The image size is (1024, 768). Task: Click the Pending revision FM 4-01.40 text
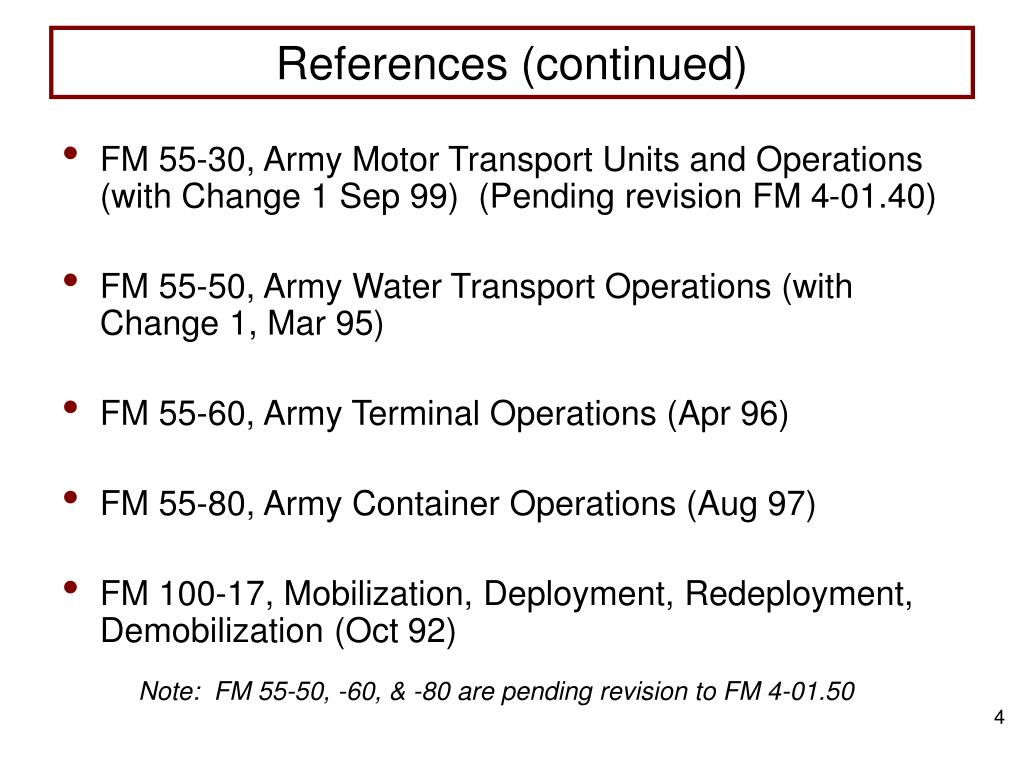click(x=707, y=197)
